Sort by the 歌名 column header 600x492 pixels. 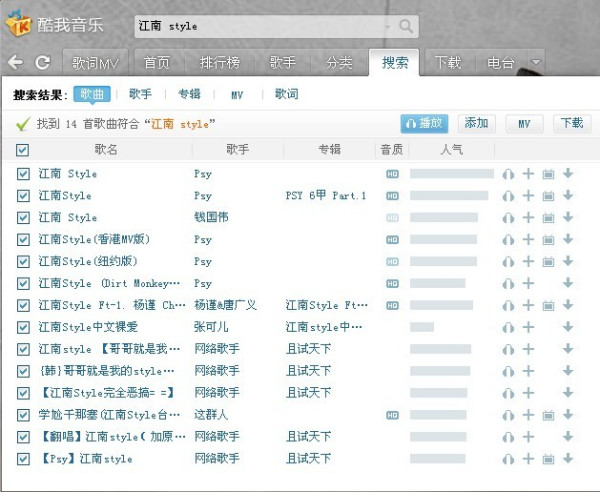[x=106, y=149]
